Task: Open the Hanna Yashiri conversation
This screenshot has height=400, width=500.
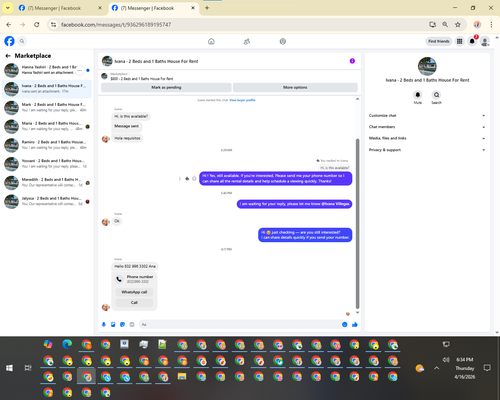Action: [47, 70]
